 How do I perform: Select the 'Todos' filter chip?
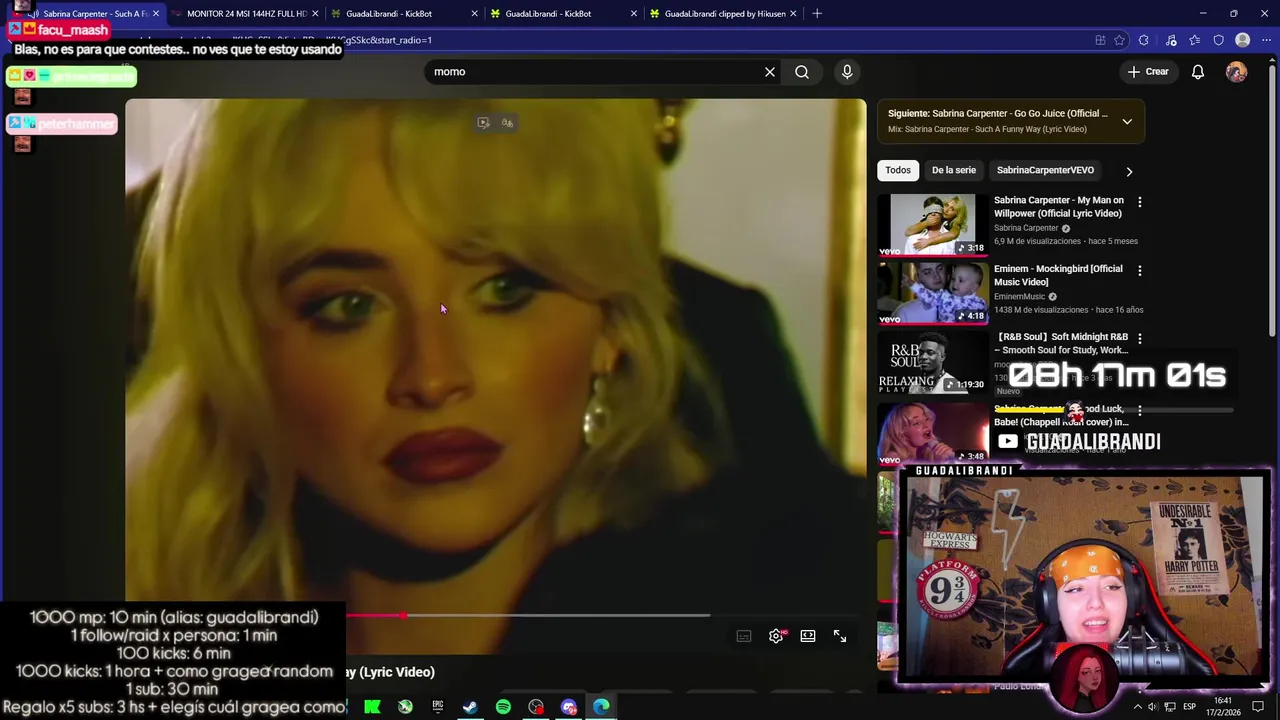[x=898, y=170]
